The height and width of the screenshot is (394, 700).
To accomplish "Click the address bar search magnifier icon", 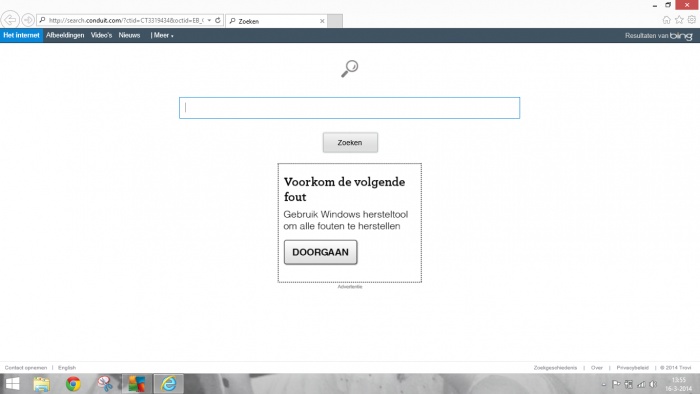I will click(42, 20).
